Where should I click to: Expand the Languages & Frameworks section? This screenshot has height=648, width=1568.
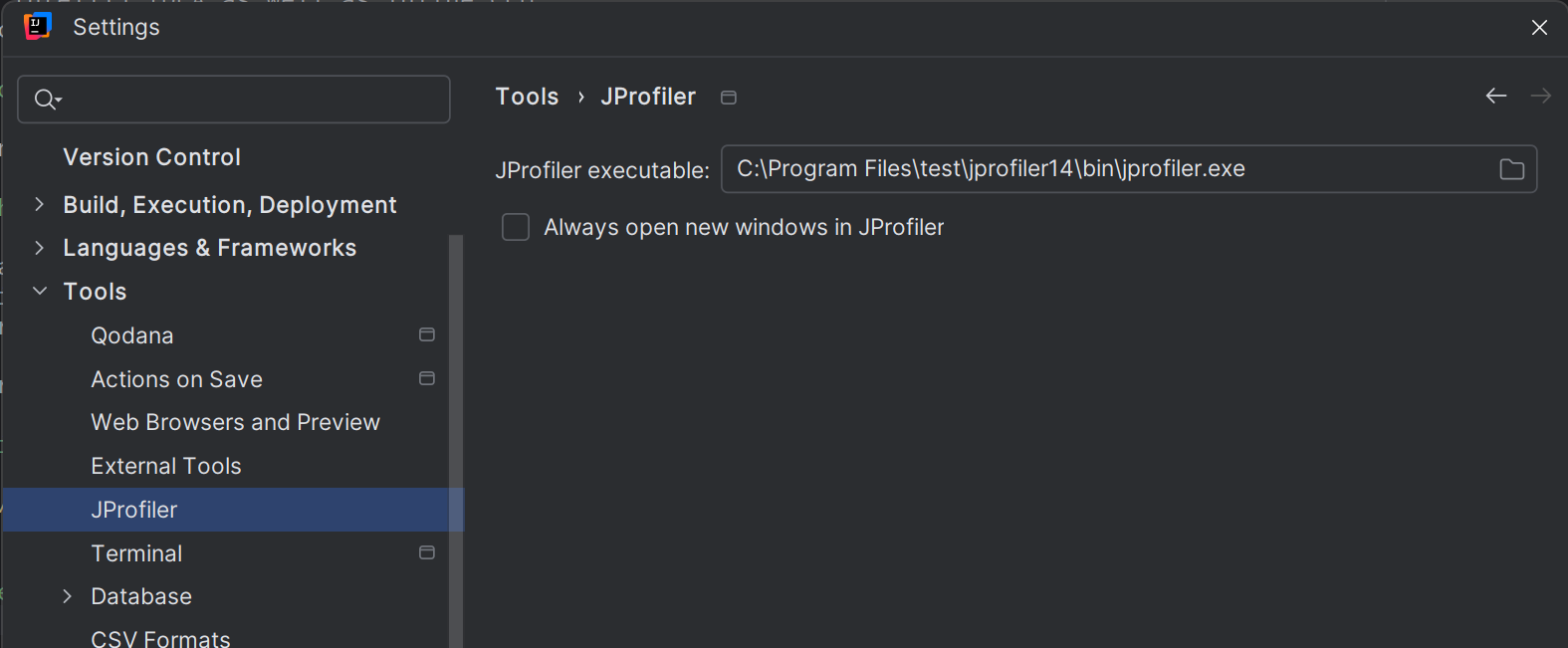coord(39,247)
